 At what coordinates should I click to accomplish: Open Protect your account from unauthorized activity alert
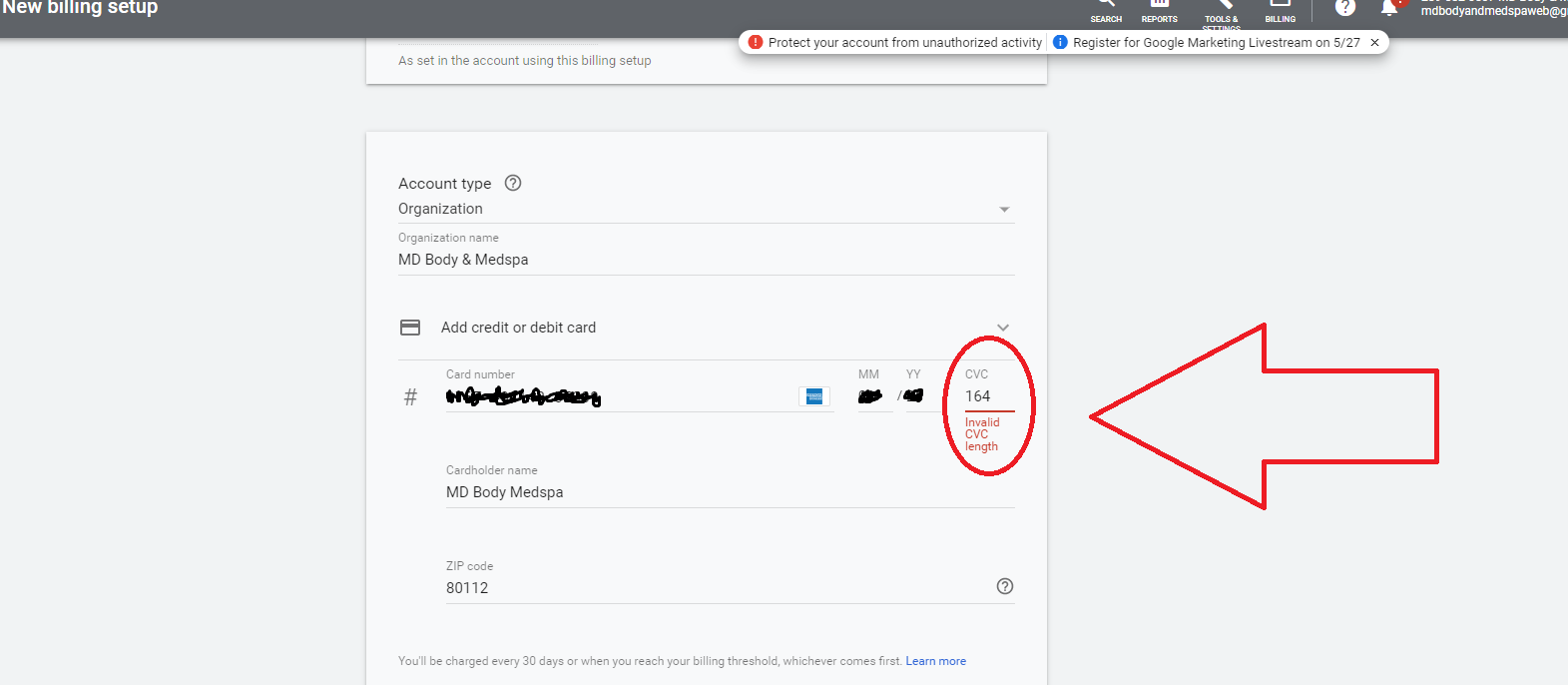pos(895,42)
